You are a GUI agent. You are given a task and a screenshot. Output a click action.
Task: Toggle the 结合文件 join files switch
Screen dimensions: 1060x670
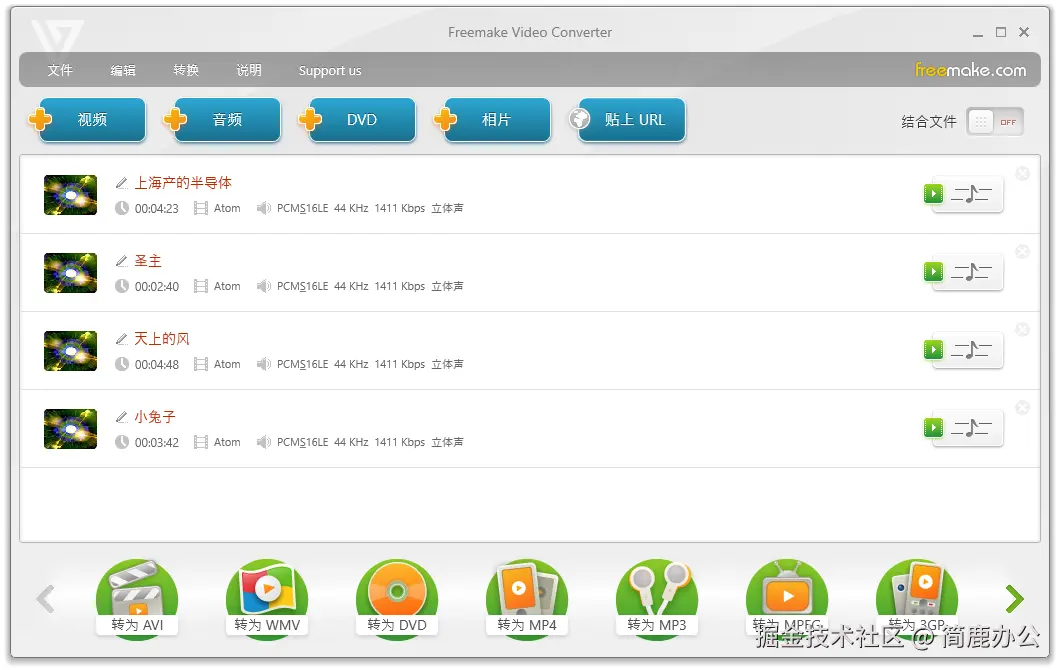pyautogui.click(x=994, y=121)
